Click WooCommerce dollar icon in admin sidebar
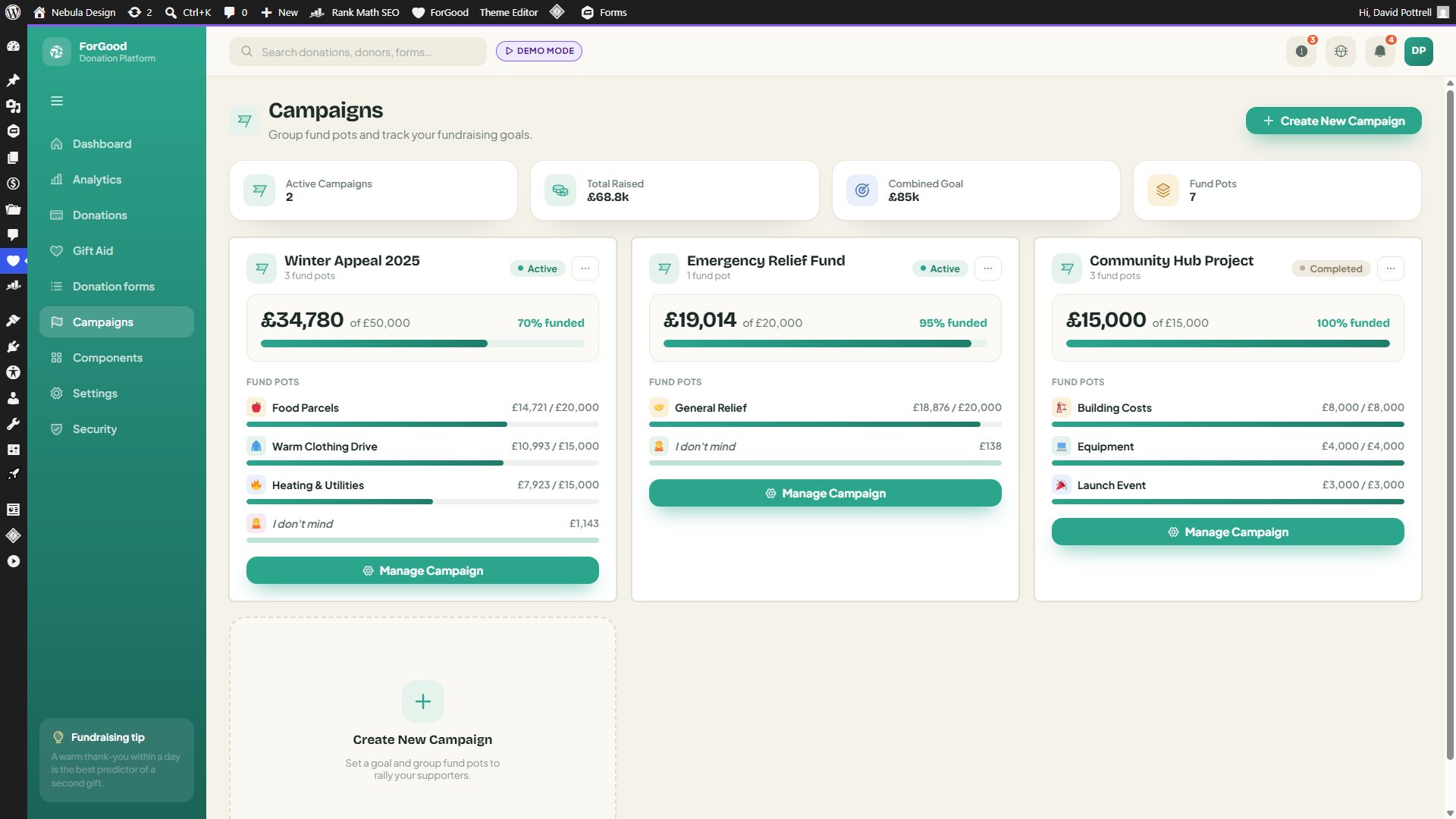 tap(13, 184)
